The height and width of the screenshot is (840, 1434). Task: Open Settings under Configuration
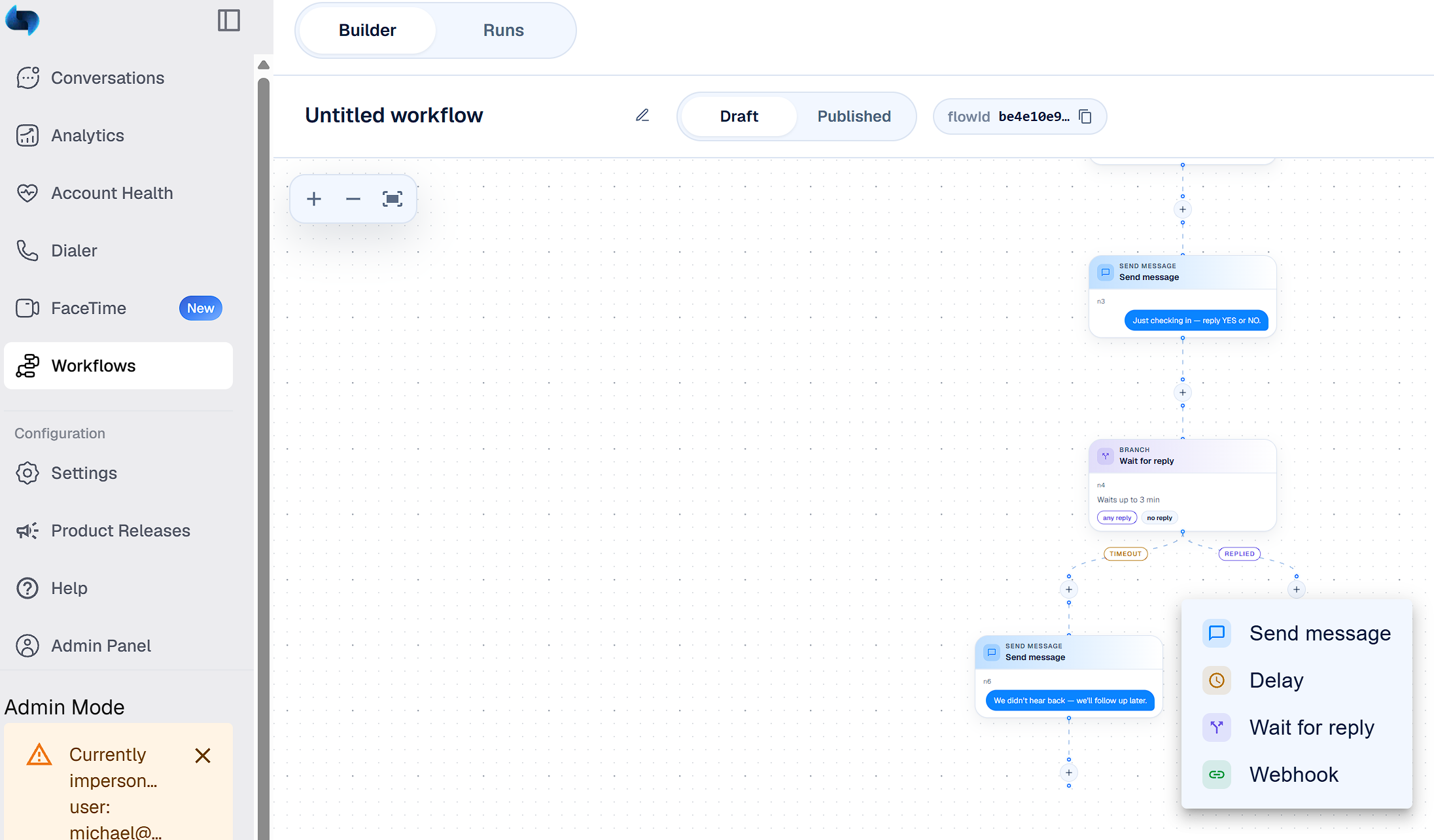tap(118, 473)
